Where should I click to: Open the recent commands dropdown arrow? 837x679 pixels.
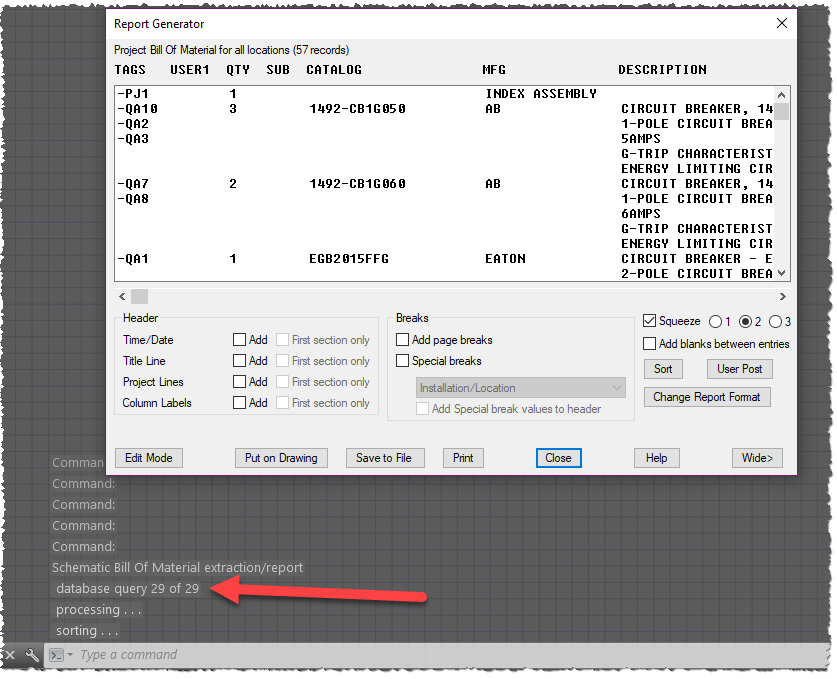tap(69, 655)
